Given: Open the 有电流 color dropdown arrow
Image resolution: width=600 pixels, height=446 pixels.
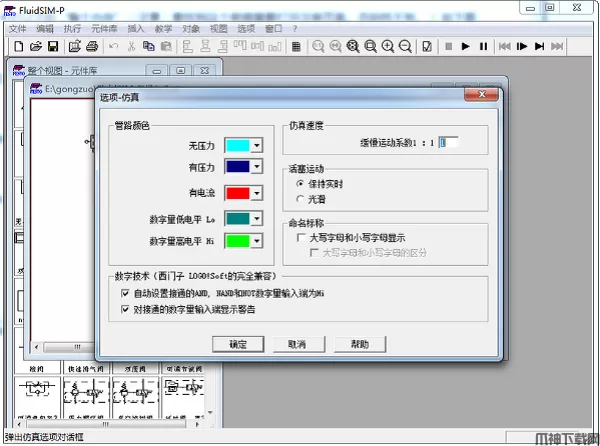Looking at the screenshot, I should [x=257, y=193].
